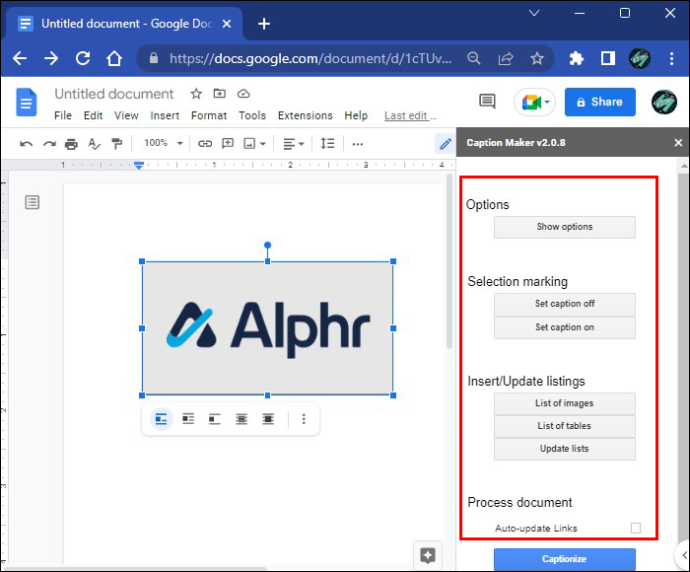The image size is (690, 572).
Task: Click the Share button
Action: pyautogui.click(x=600, y=102)
